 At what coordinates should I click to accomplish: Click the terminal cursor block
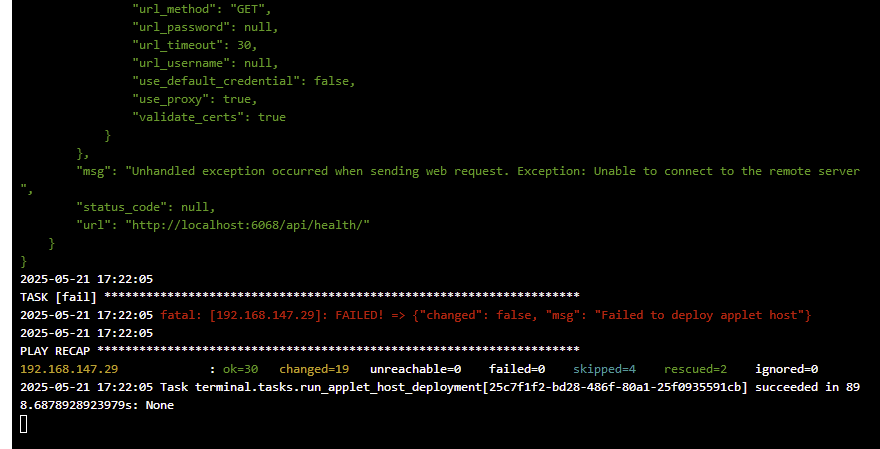tap(24, 424)
